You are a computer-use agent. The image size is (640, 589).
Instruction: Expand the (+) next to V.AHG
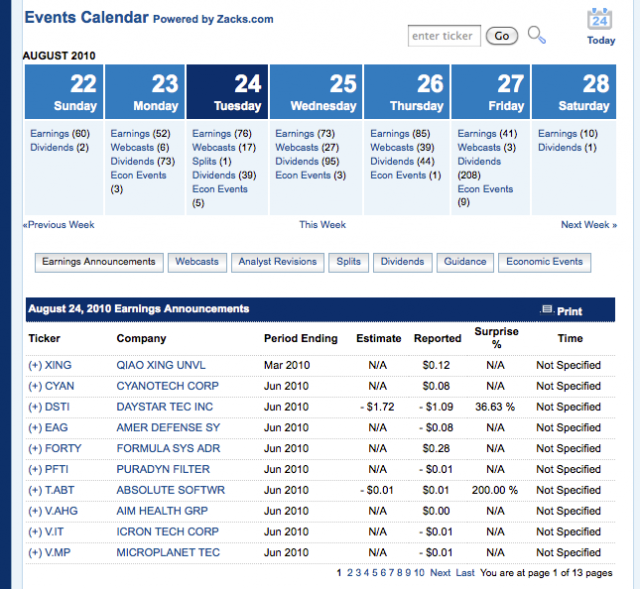click(35, 511)
